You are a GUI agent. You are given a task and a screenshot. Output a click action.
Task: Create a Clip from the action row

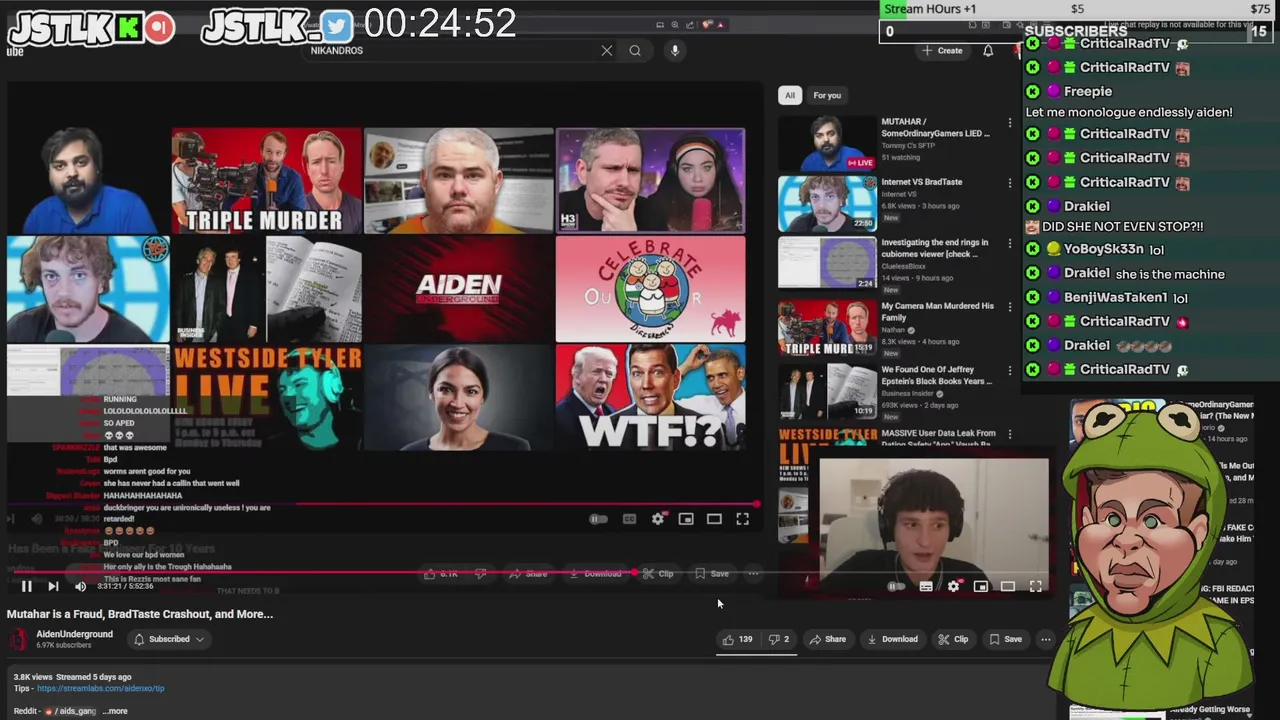952,639
